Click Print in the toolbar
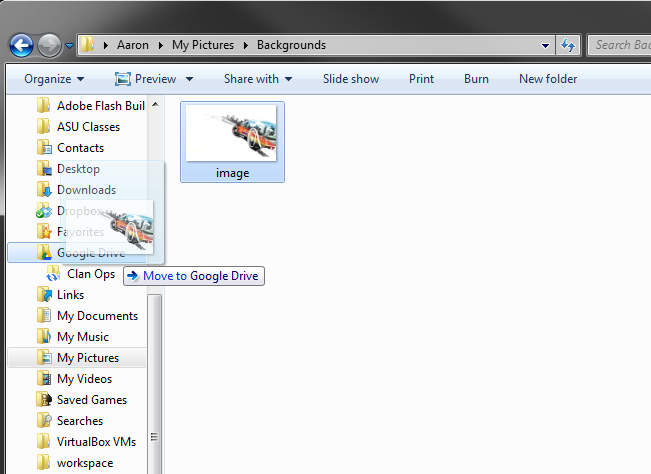651x474 pixels. (x=421, y=79)
